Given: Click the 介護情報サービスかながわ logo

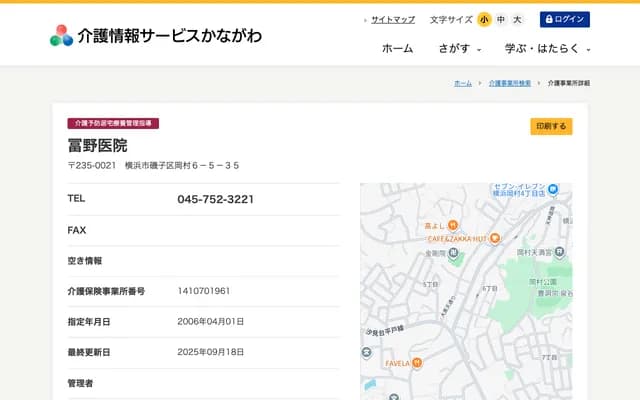Looking at the screenshot, I should pyautogui.click(x=156, y=36).
